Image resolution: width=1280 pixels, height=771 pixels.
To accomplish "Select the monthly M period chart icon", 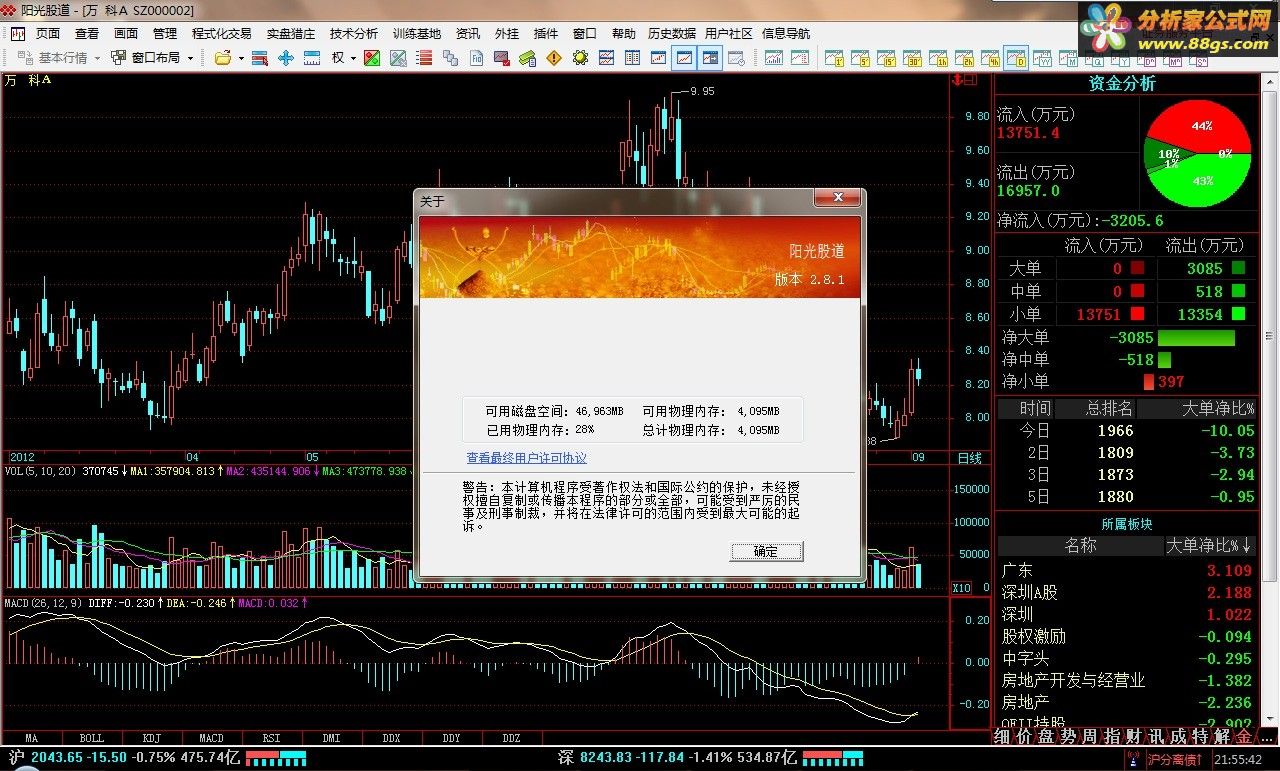I will [x=1068, y=58].
